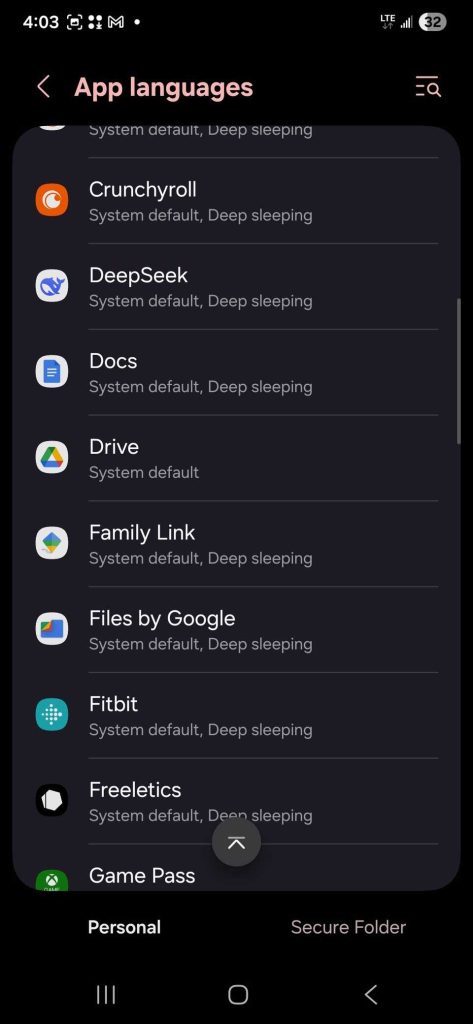Tap the Google Drive icon
The width and height of the screenshot is (473, 1024).
[52, 457]
